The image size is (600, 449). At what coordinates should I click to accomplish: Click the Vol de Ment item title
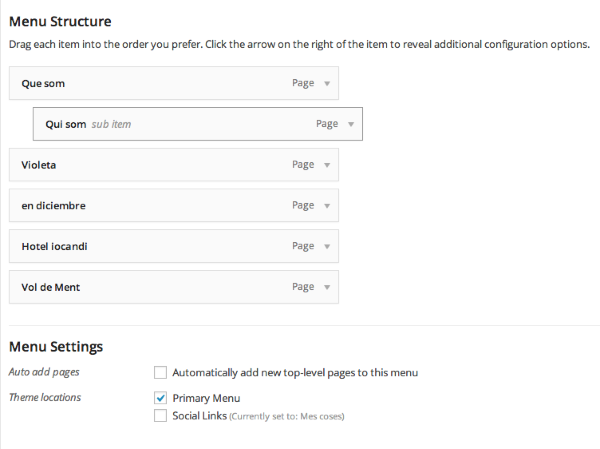coord(50,287)
